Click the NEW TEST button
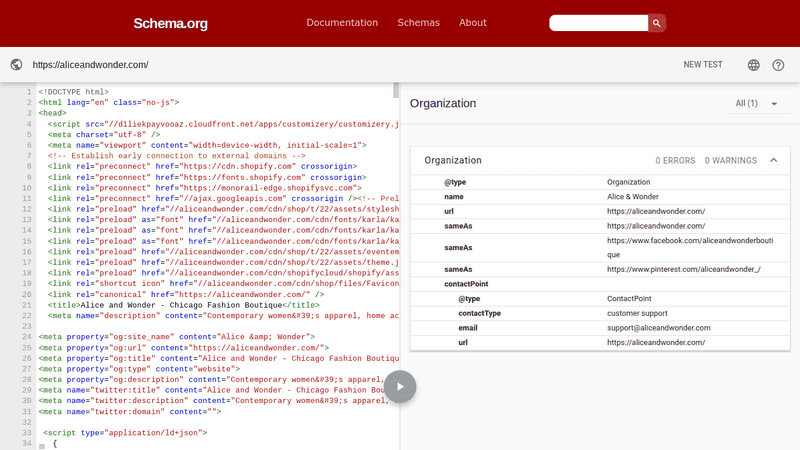800x450 pixels. (x=702, y=65)
